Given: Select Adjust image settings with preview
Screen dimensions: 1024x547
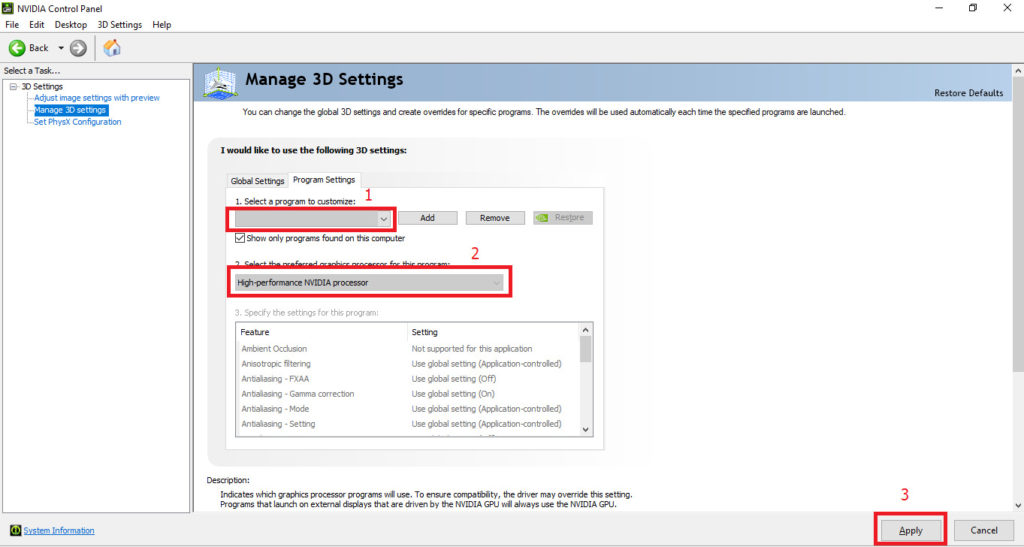Looking at the screenshot, I should tap(97, 98).
